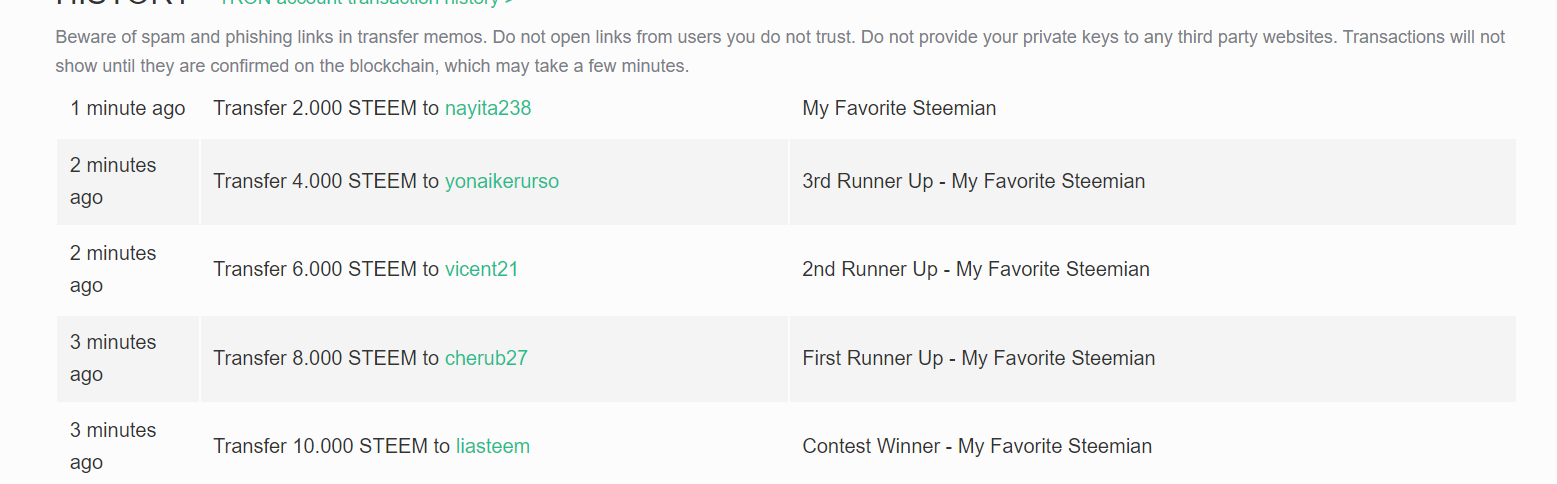Click the '3rd Runner Up' memo text
1557x484 pixels.
click(974, 181)
